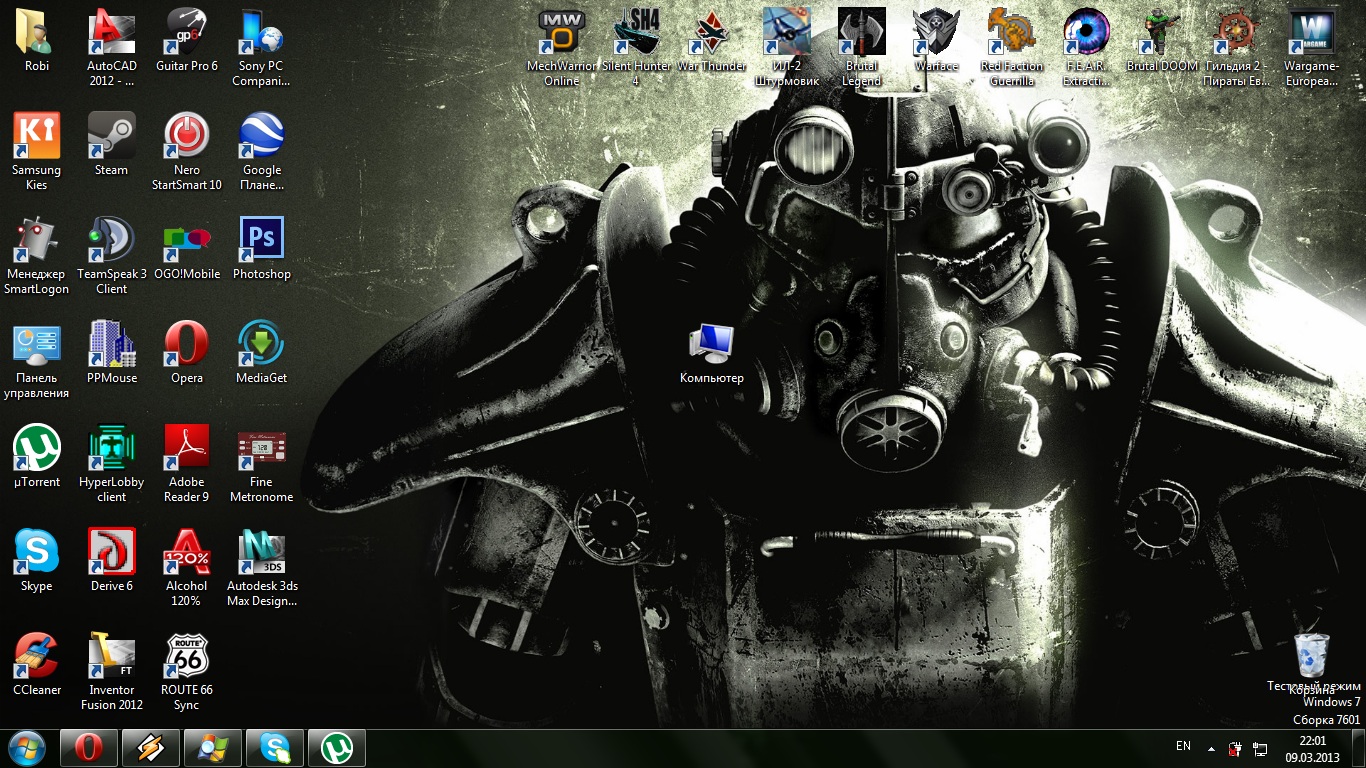Select the Brutal DOOM desktop icon
1366x768 pixels.
(1162, 32)
